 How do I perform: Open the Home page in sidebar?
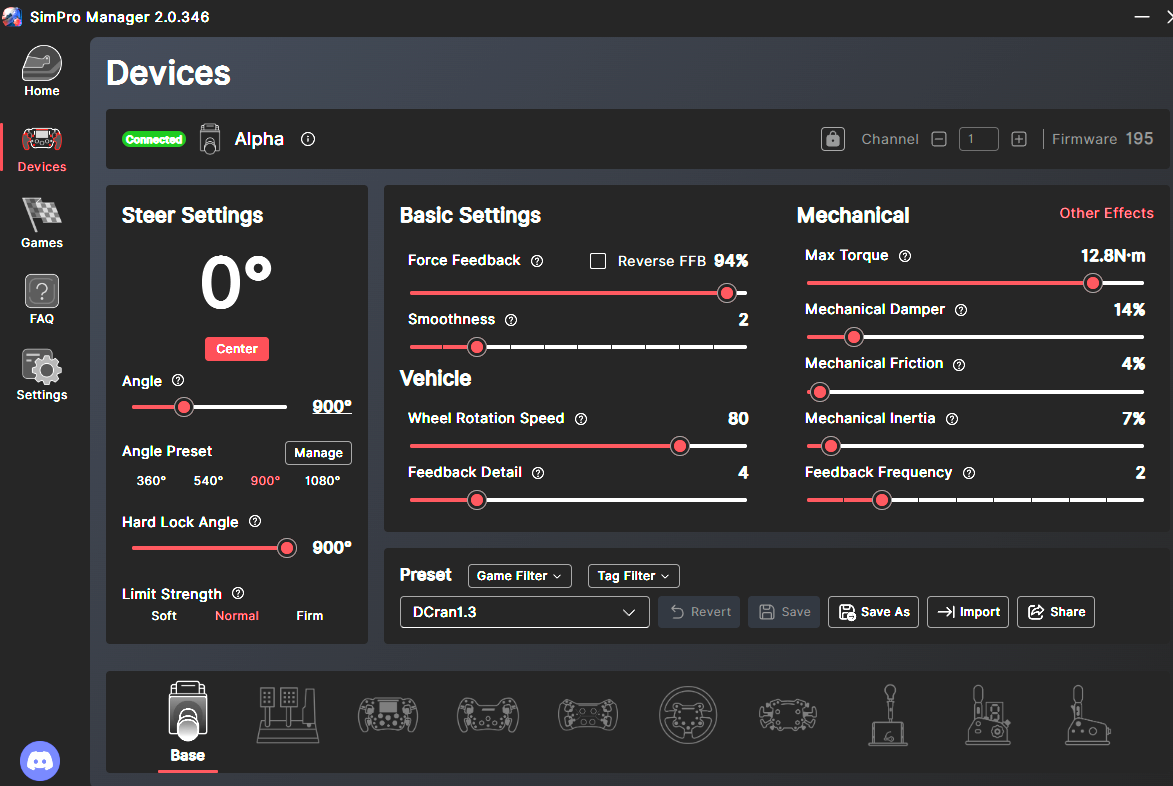coord(42,72)
